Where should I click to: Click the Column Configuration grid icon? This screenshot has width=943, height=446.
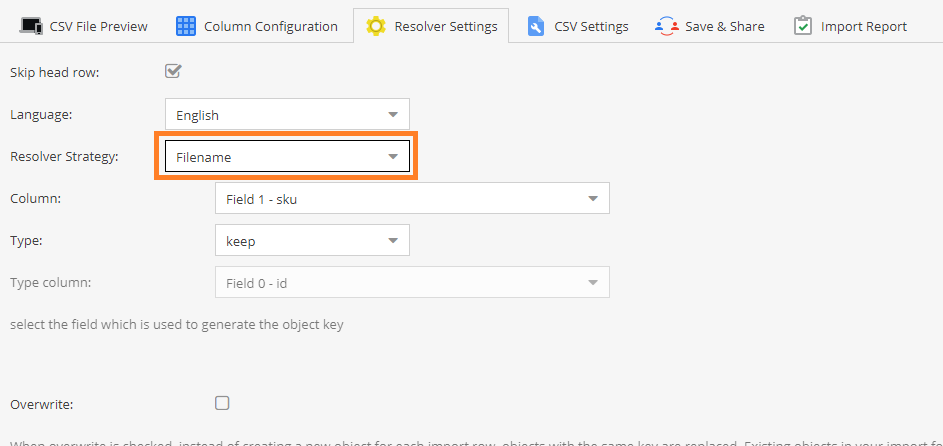pyautogui.click(x=186, y=26)
